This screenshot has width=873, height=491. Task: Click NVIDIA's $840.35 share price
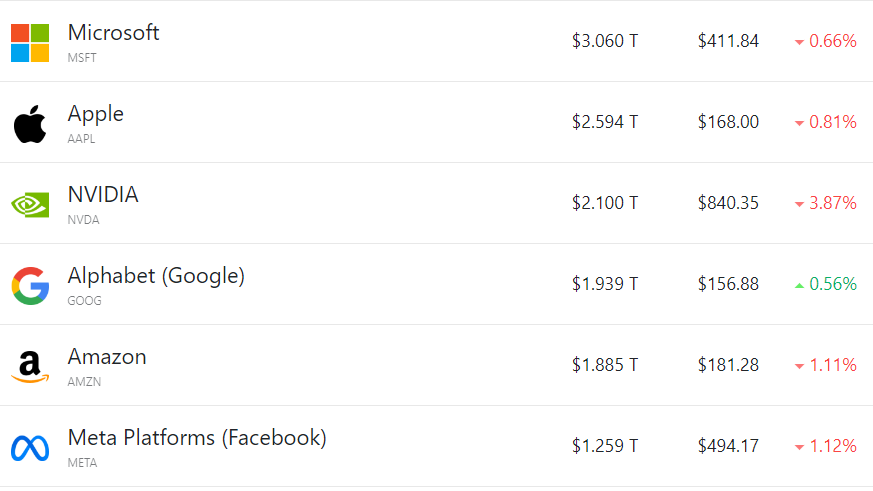pyautogui.click(x=728, y=203)
